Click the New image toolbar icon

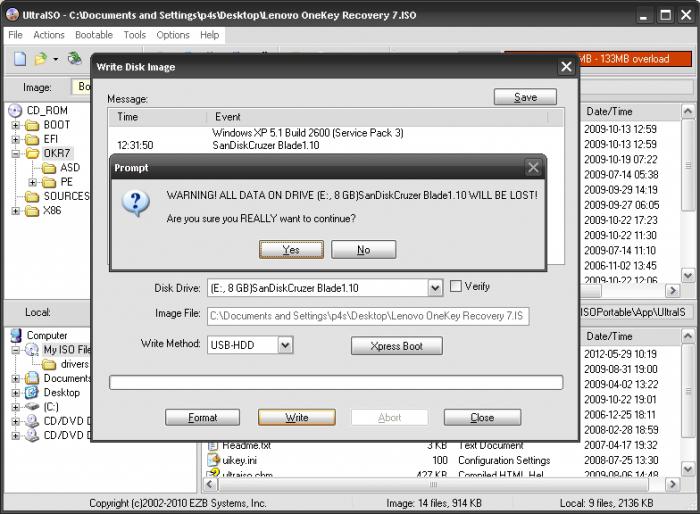(21, 60)
